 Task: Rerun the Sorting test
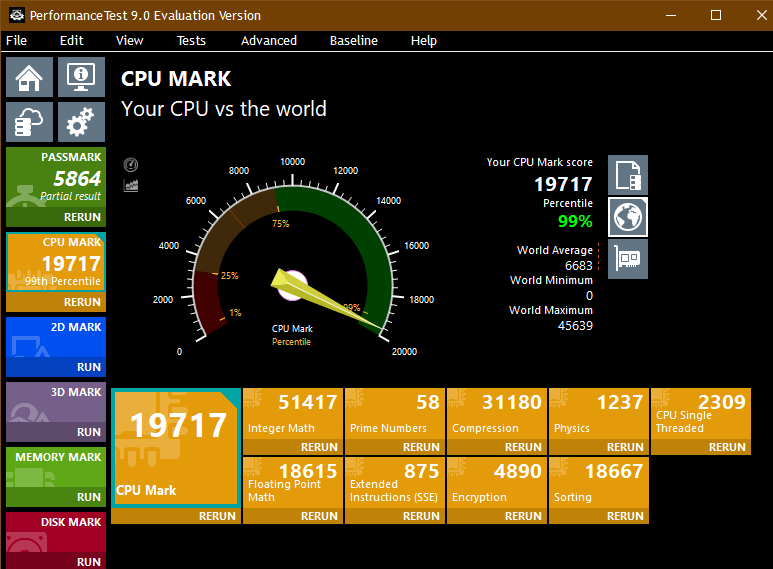pos(599,516)
